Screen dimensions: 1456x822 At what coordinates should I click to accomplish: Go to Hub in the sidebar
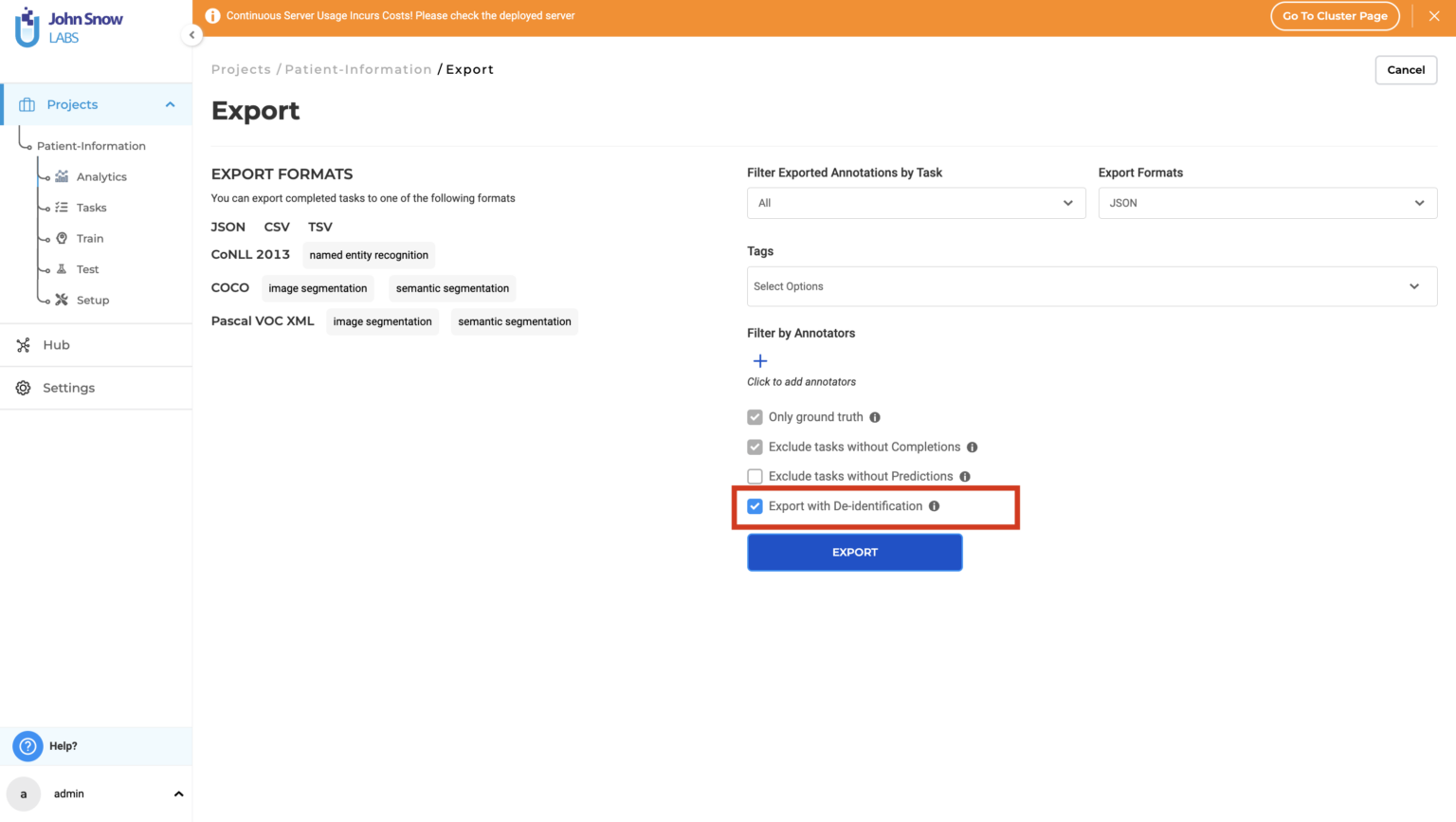(56, 345)
